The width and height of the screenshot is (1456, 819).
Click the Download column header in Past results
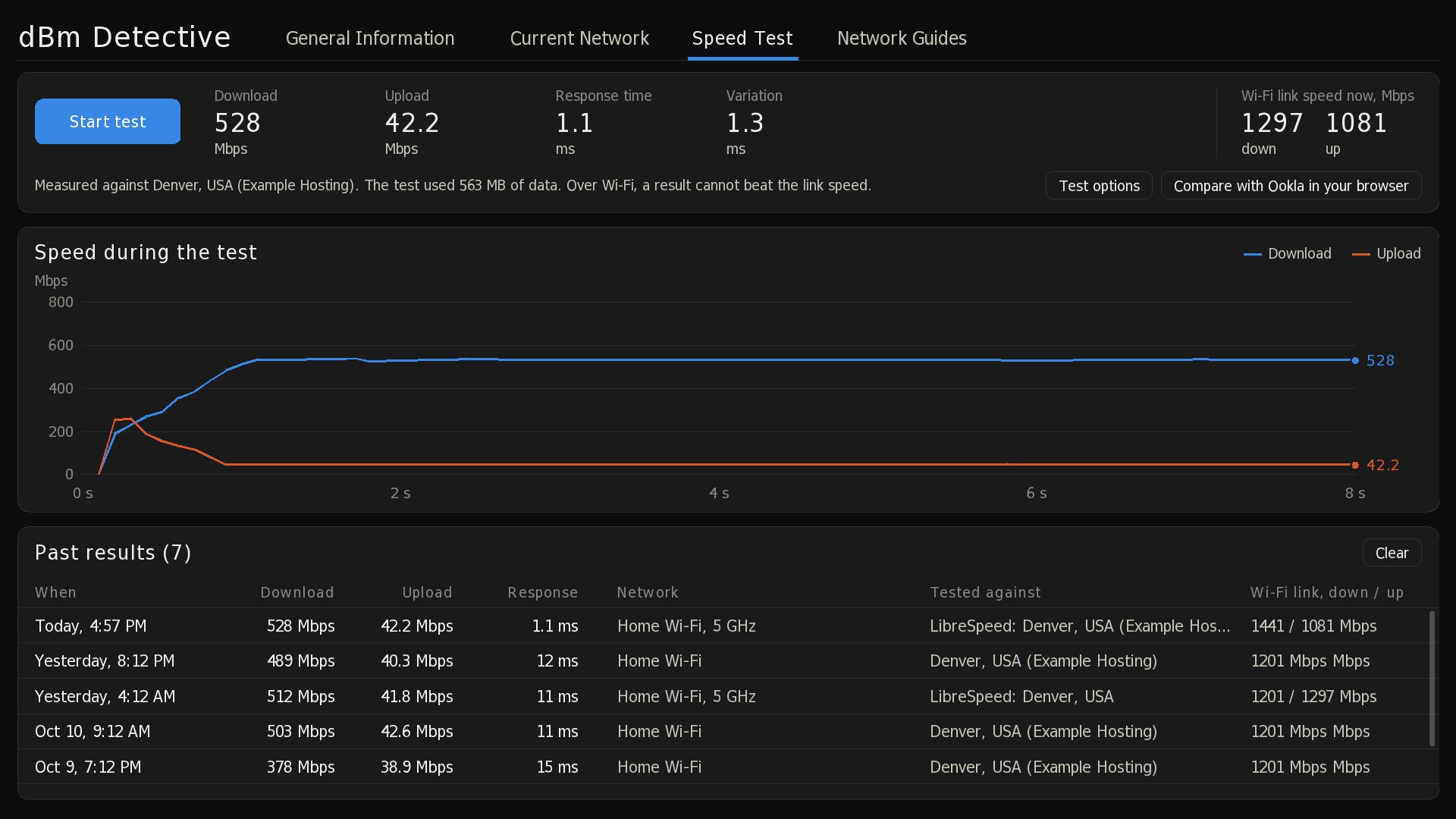click(x=297, y=592)
